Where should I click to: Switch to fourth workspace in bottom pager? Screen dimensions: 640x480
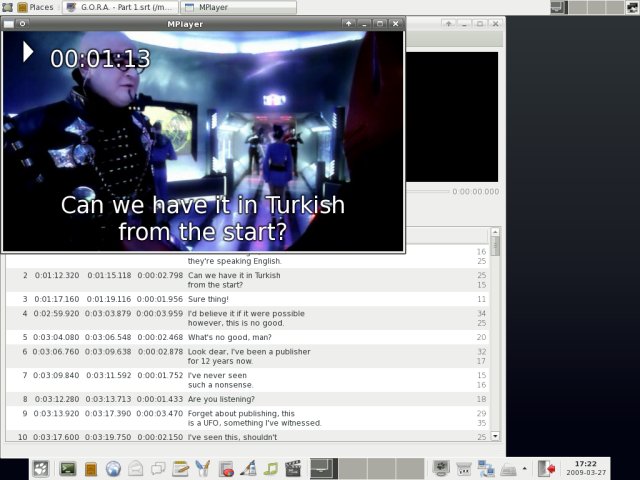(x=410, y=468)
